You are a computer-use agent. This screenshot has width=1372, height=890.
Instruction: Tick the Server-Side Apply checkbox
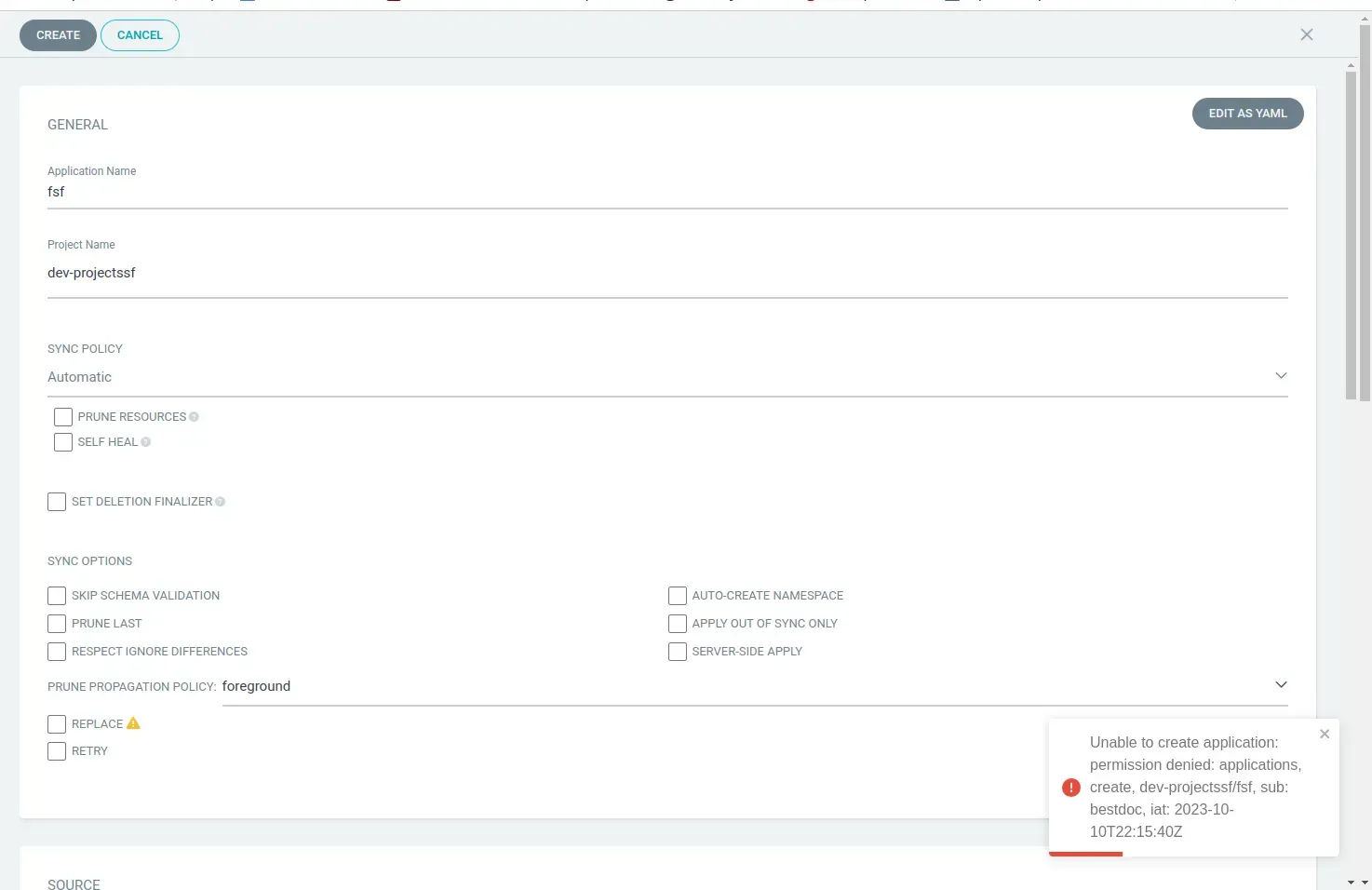pos(678,652)
